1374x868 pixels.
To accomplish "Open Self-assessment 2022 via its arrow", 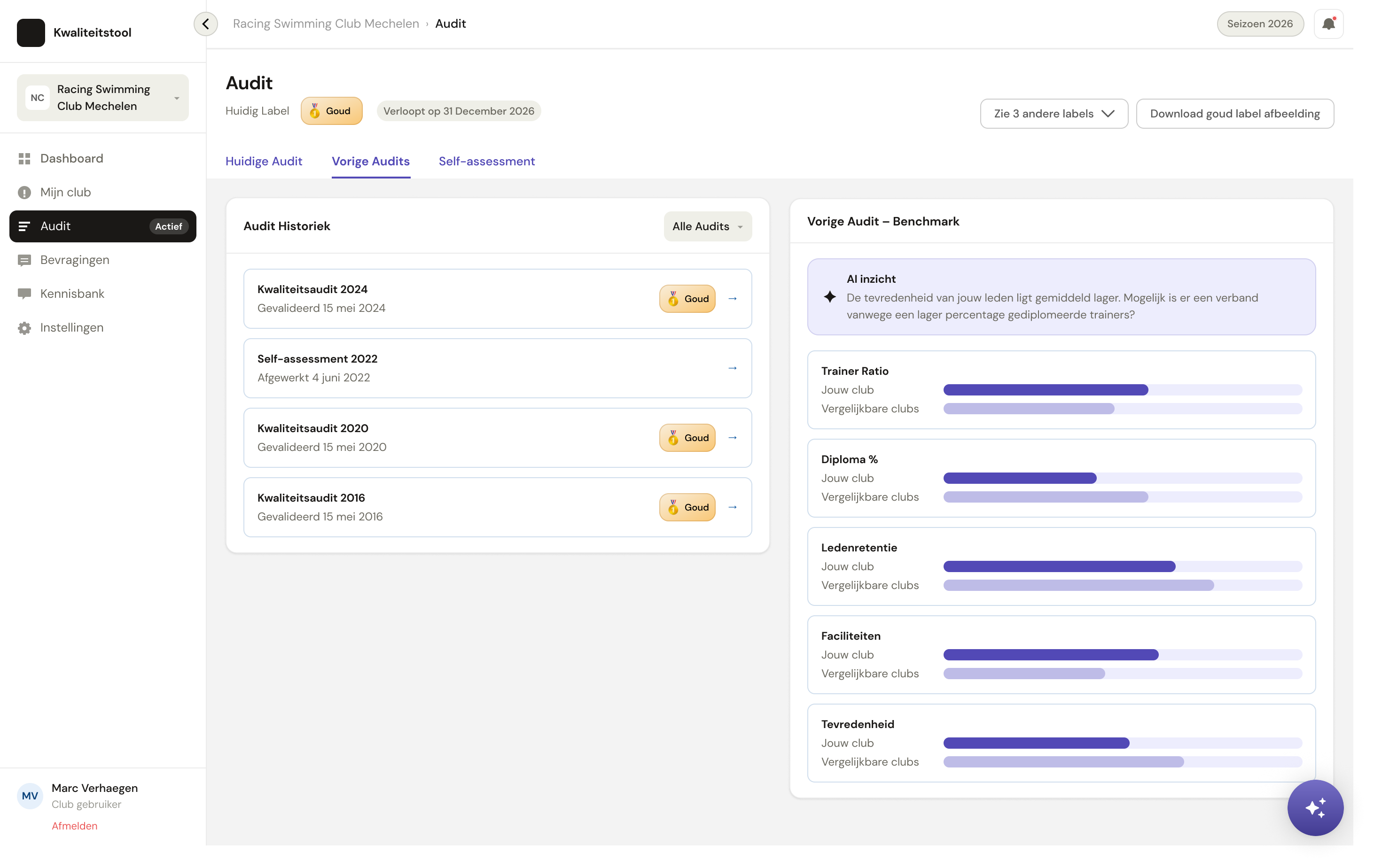I will coord(733,368).
